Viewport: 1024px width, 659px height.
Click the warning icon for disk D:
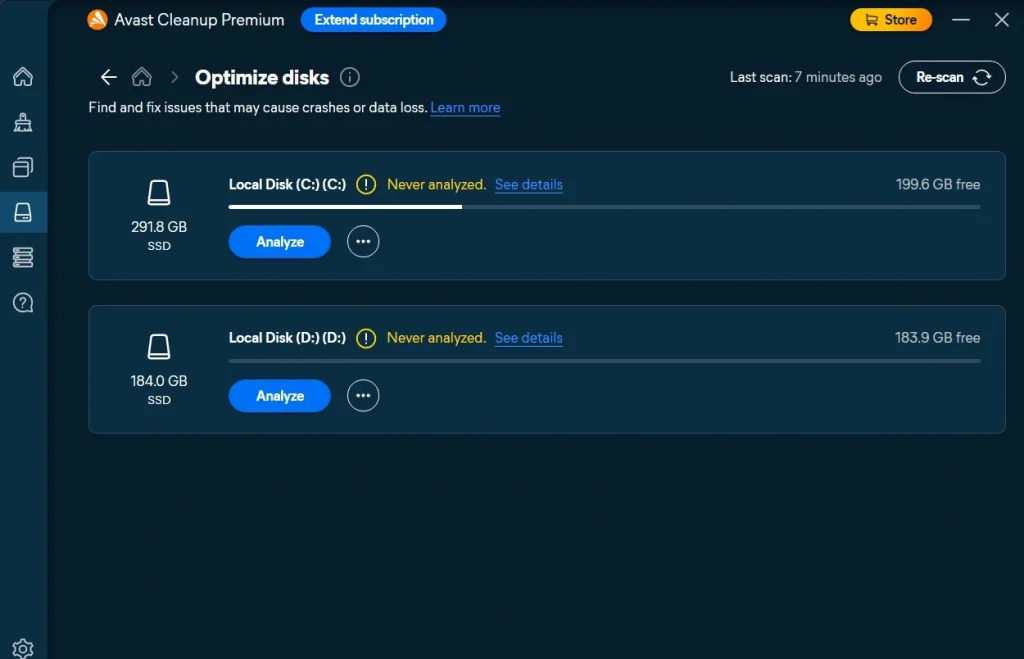click(x=366, y=338)
